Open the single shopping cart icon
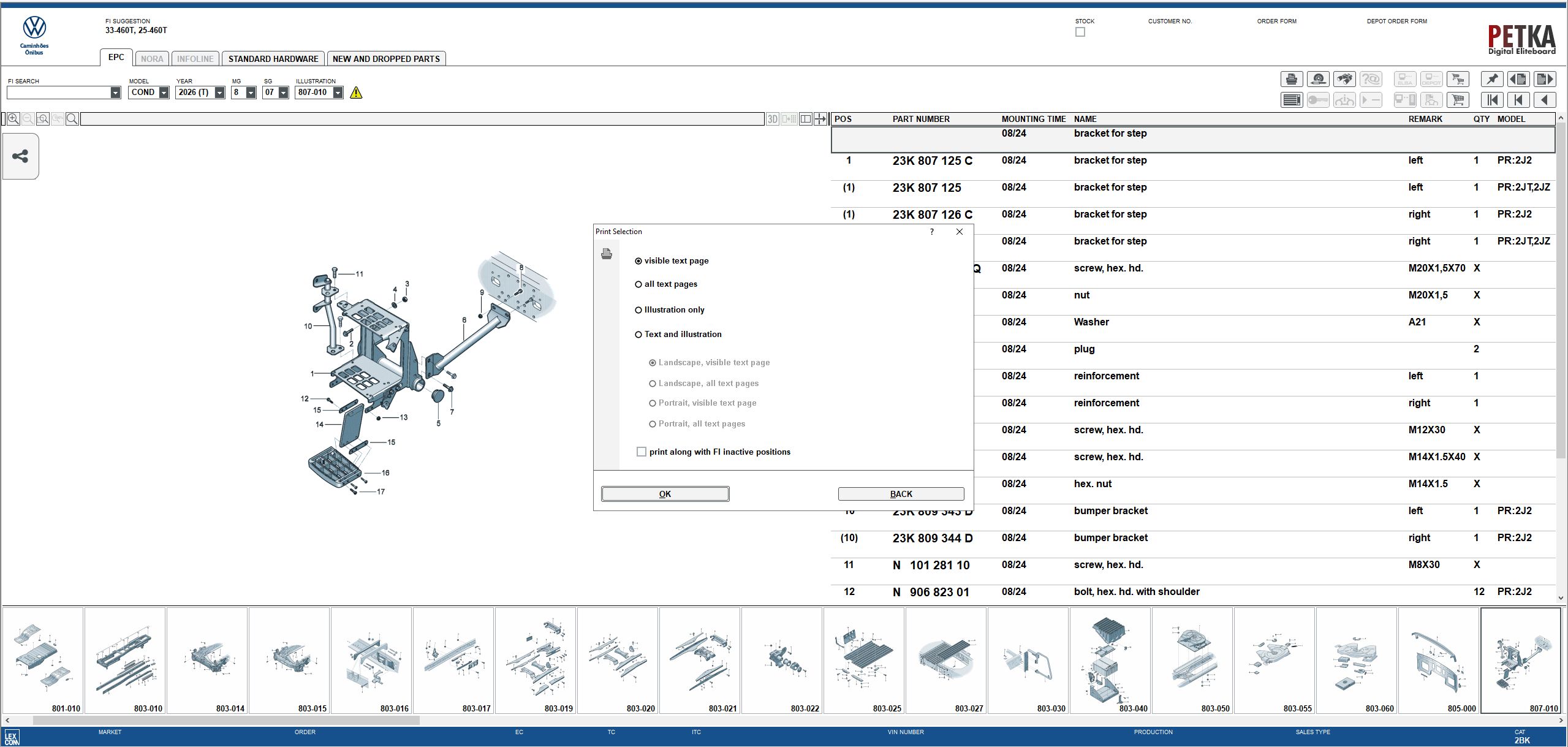Screen dimensions: 1568x747 click(x=1458, y=100)
